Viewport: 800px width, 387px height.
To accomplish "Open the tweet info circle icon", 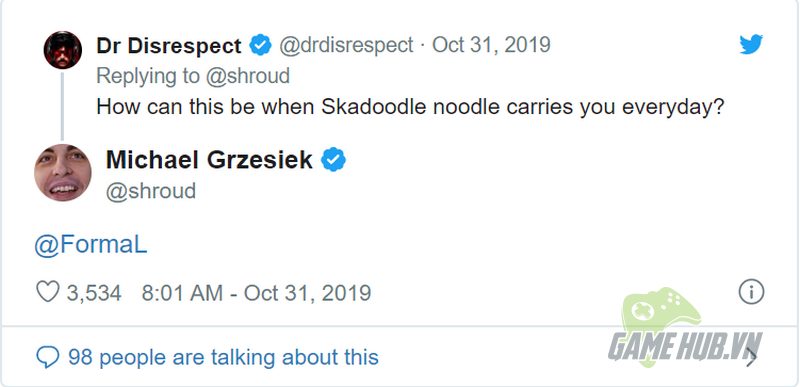I will 751,292.
